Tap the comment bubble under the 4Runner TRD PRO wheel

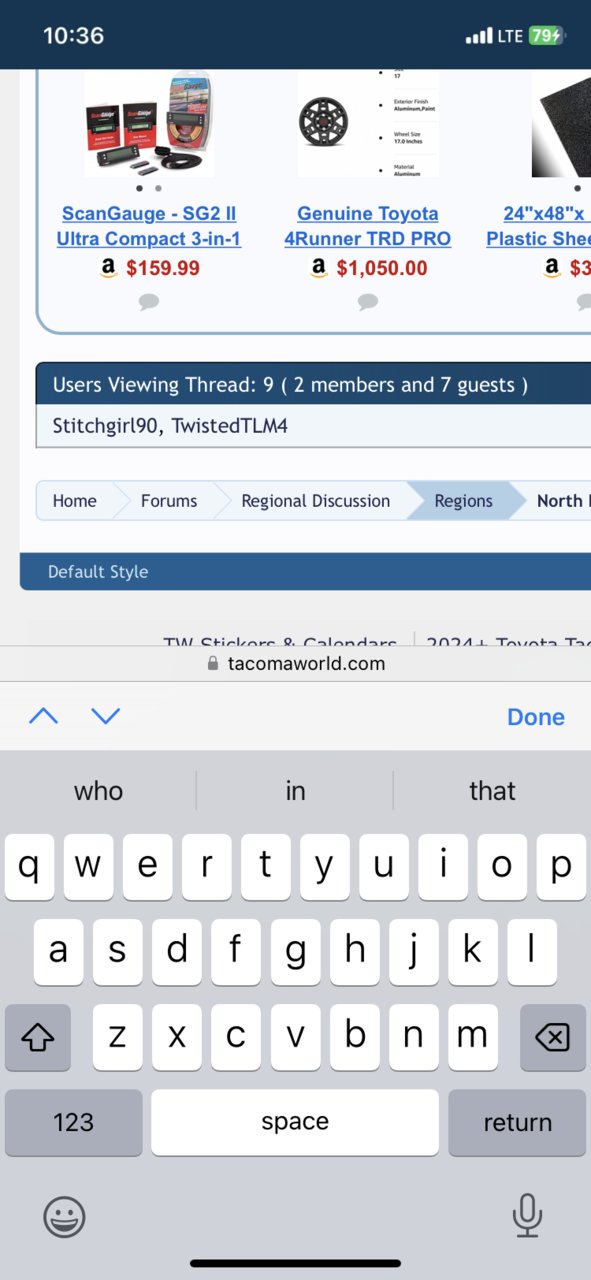[x=368, y=301]
